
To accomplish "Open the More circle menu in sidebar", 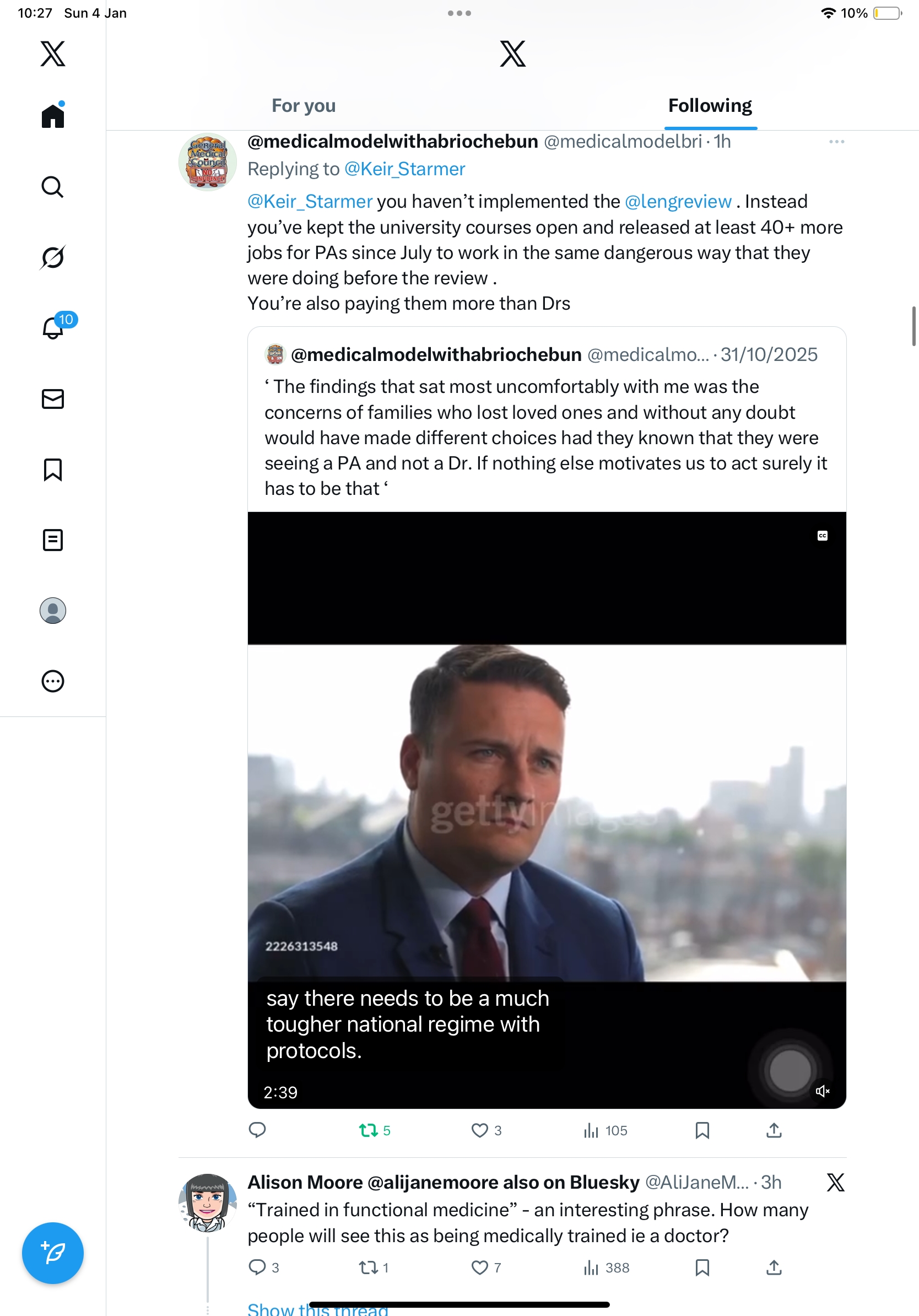I will point(53,681).
